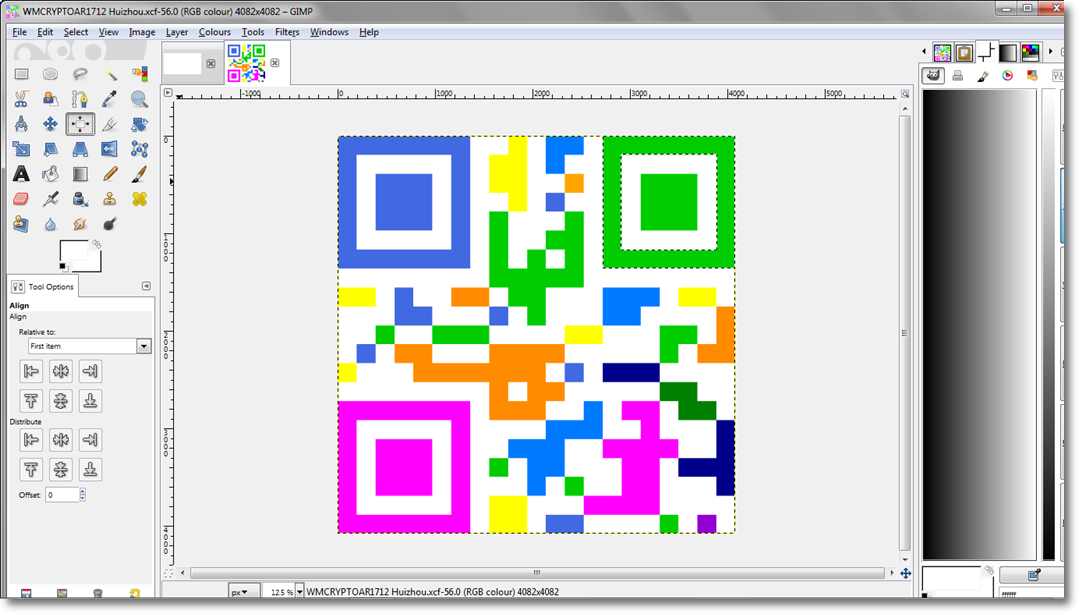
Task: Select the Airbrush tool
Action: pyautogui.click(x=50, y=199)
